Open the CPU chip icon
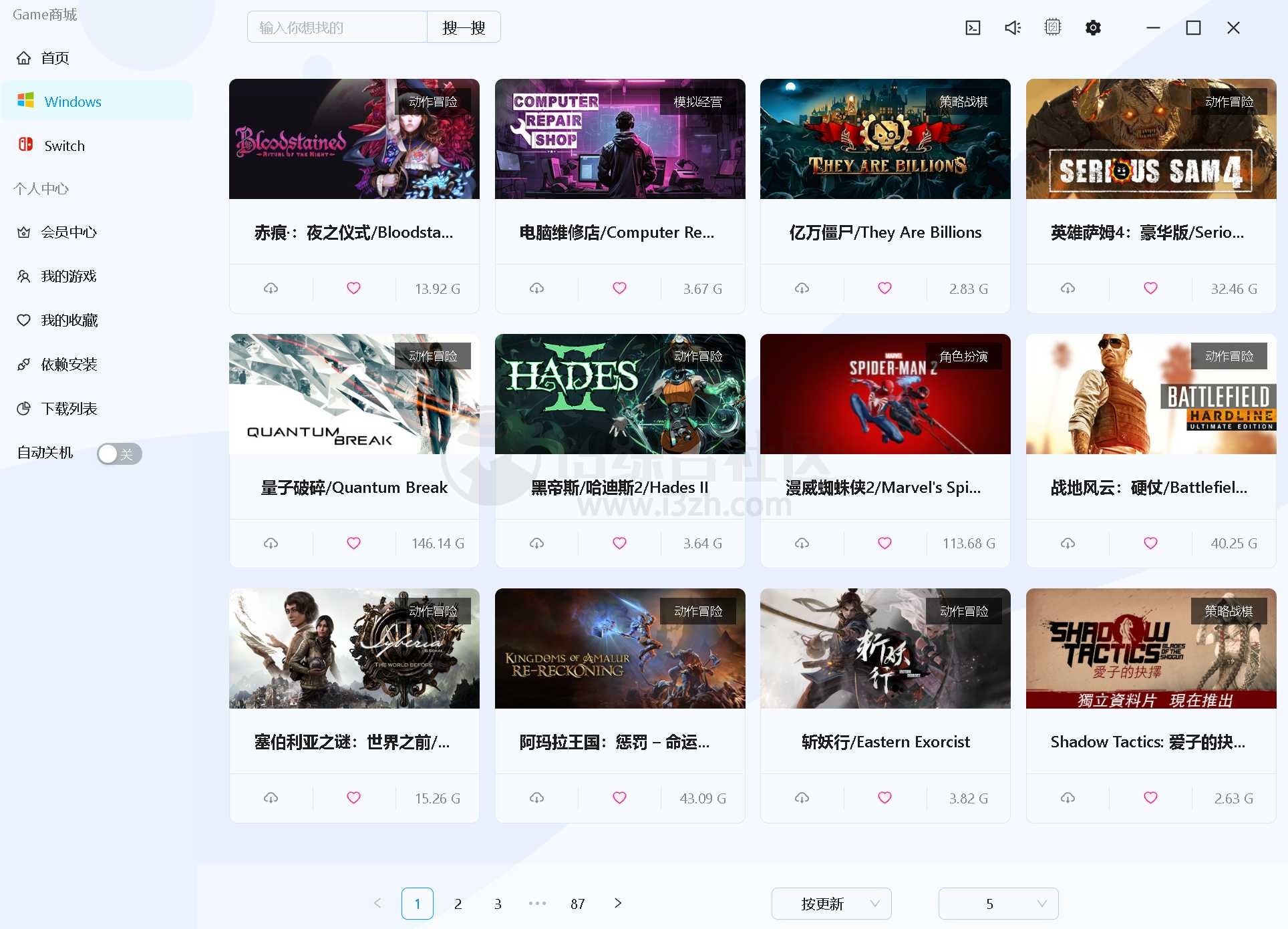Viewport: 1288px width, 929px height. 1053,27
